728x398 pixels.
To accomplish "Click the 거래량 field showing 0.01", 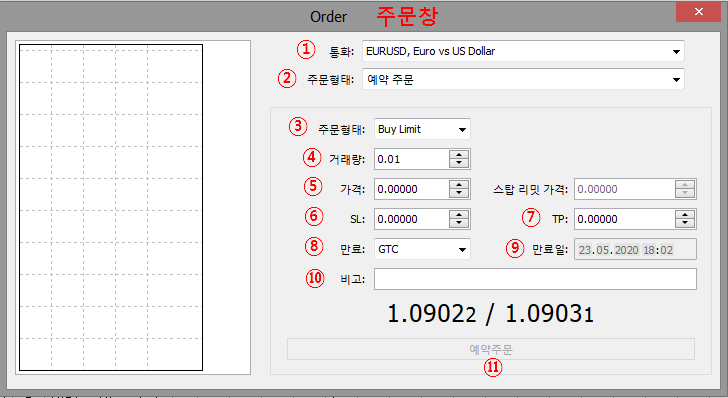I will (x=412, y=159).
